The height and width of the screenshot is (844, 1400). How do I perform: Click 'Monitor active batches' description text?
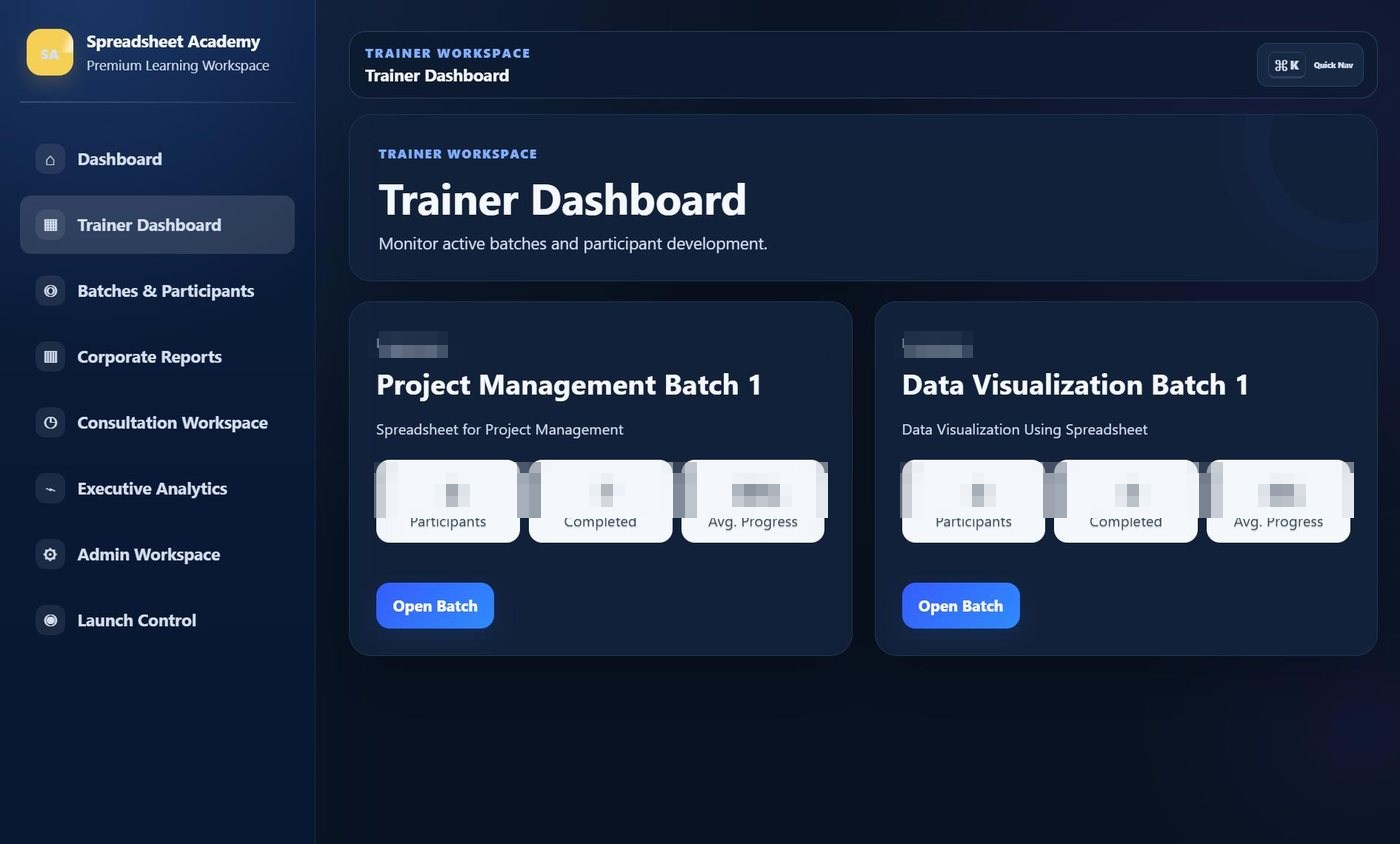tap(573, 244)
